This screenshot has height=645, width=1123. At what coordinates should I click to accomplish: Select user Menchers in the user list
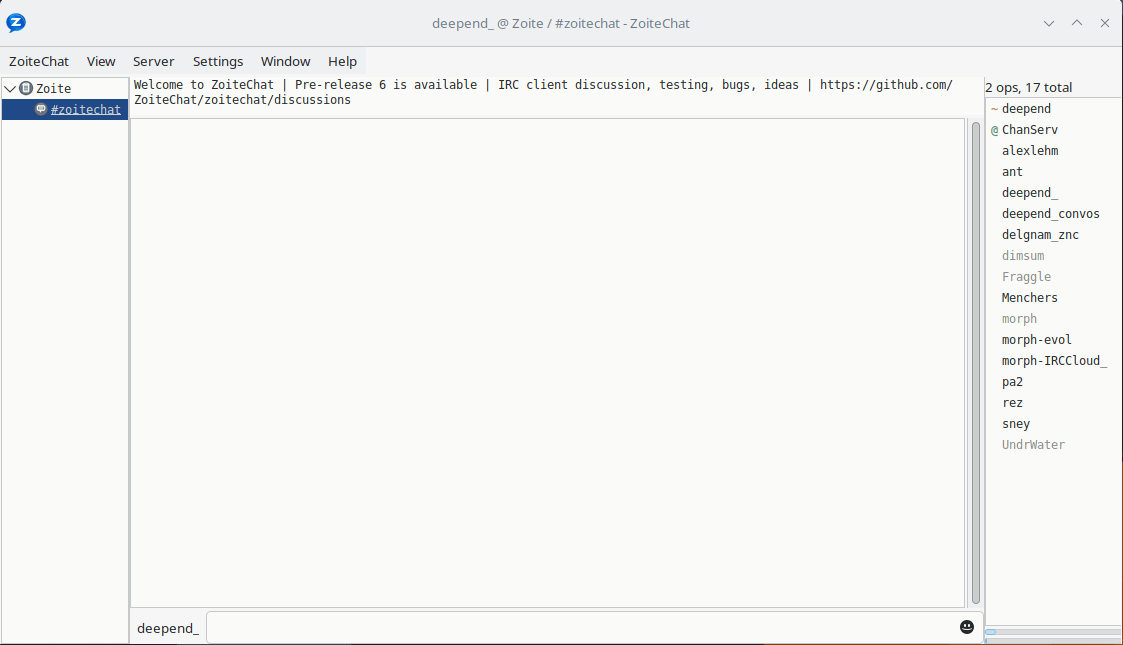click(1029, 298)
